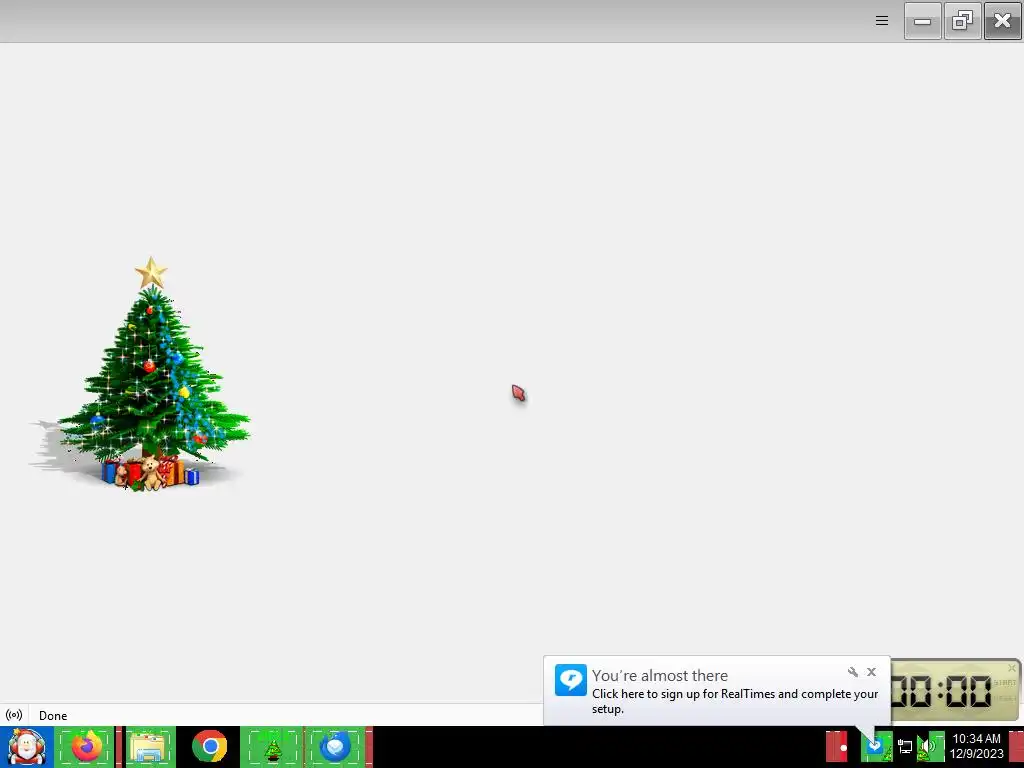Close the timer widget with its small X
Viewport: 1024px width, 768px height.
(1012, 667)
